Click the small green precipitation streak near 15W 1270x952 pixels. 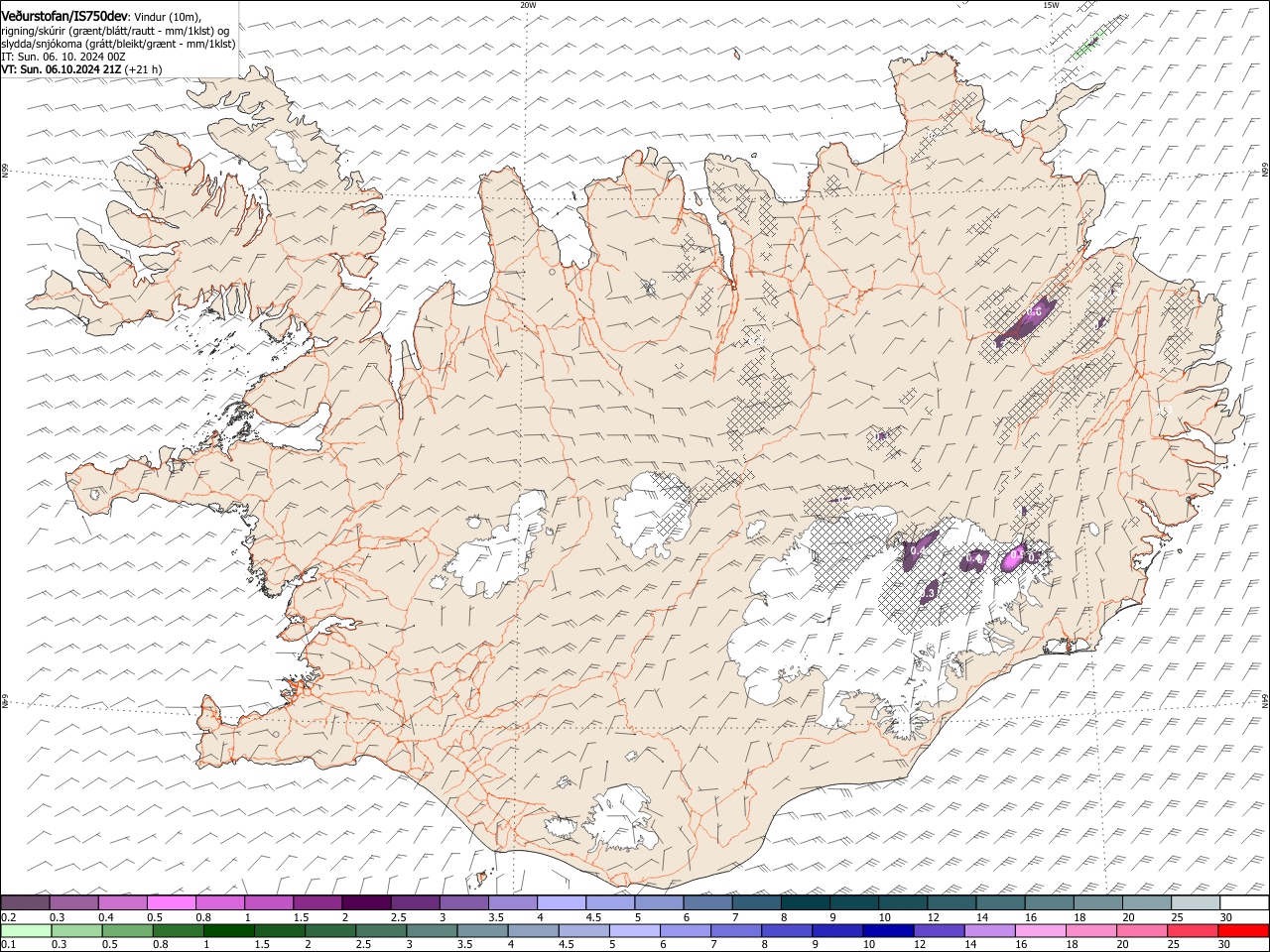pyautogui.click(x=1089, y=44)
